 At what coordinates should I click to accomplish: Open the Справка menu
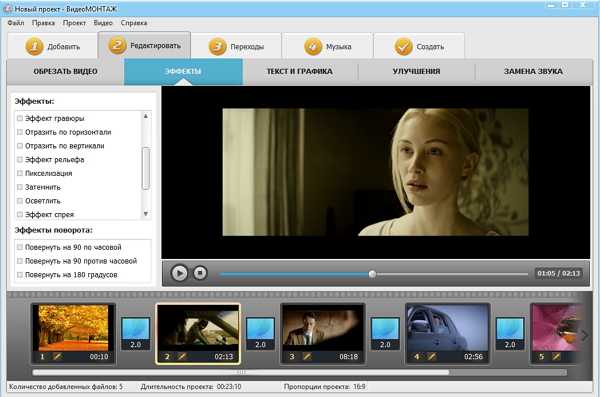click(x=134, y=23)
